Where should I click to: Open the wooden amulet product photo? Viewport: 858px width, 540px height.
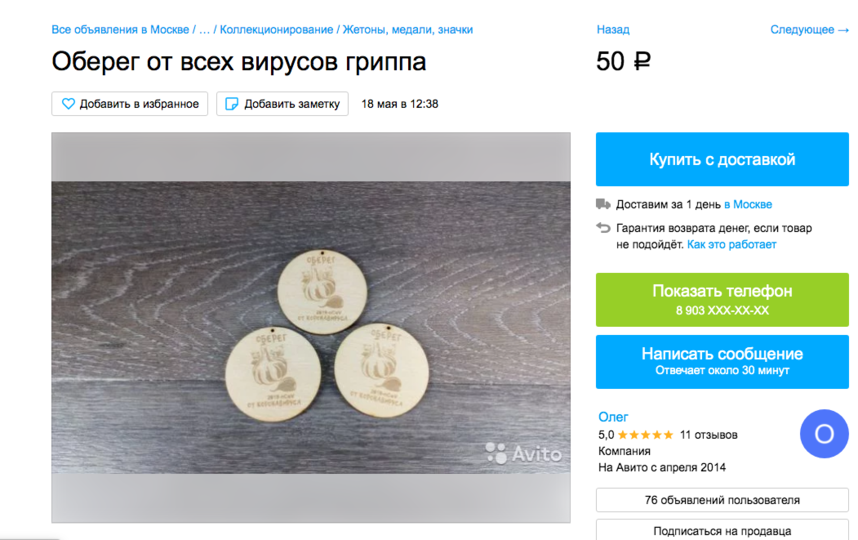pos(311,327)
